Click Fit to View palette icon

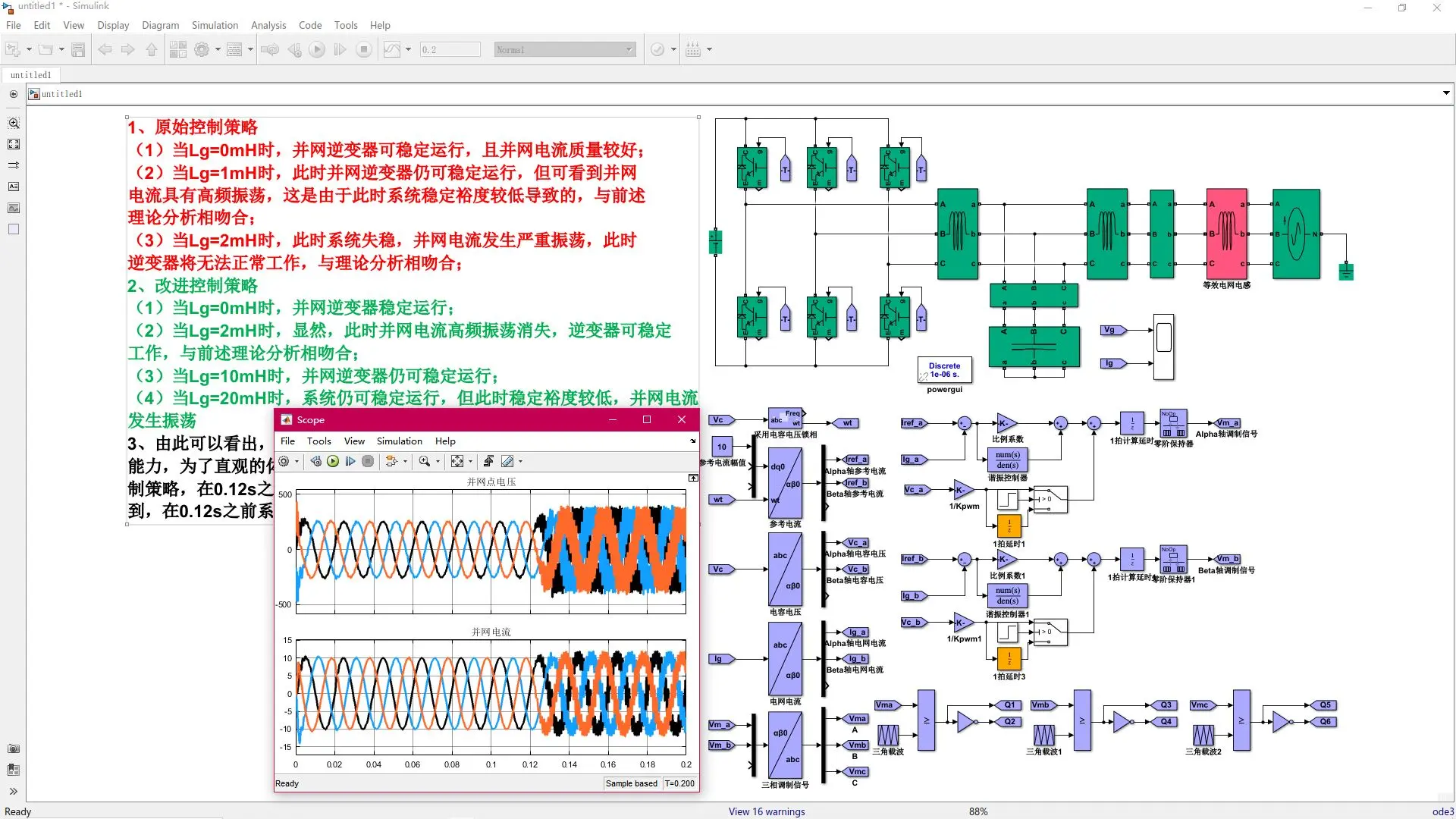coord(14,144)
